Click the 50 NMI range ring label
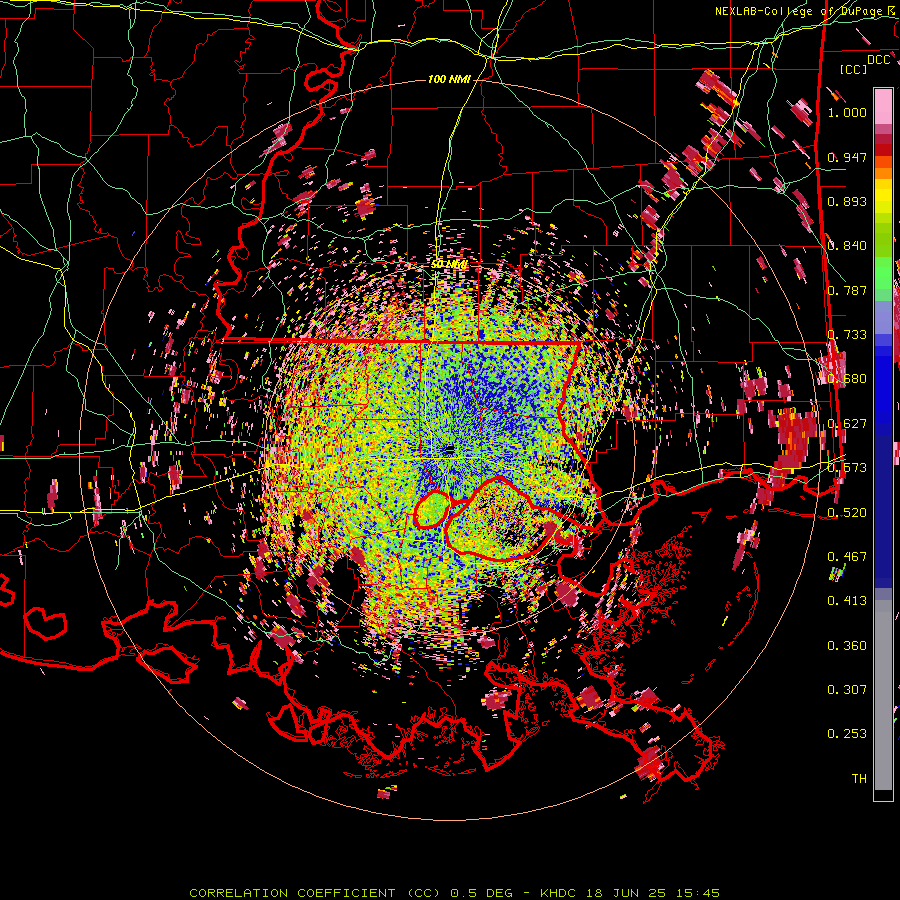The height and width of the screenshot is (900, 900). pos(449,265)
